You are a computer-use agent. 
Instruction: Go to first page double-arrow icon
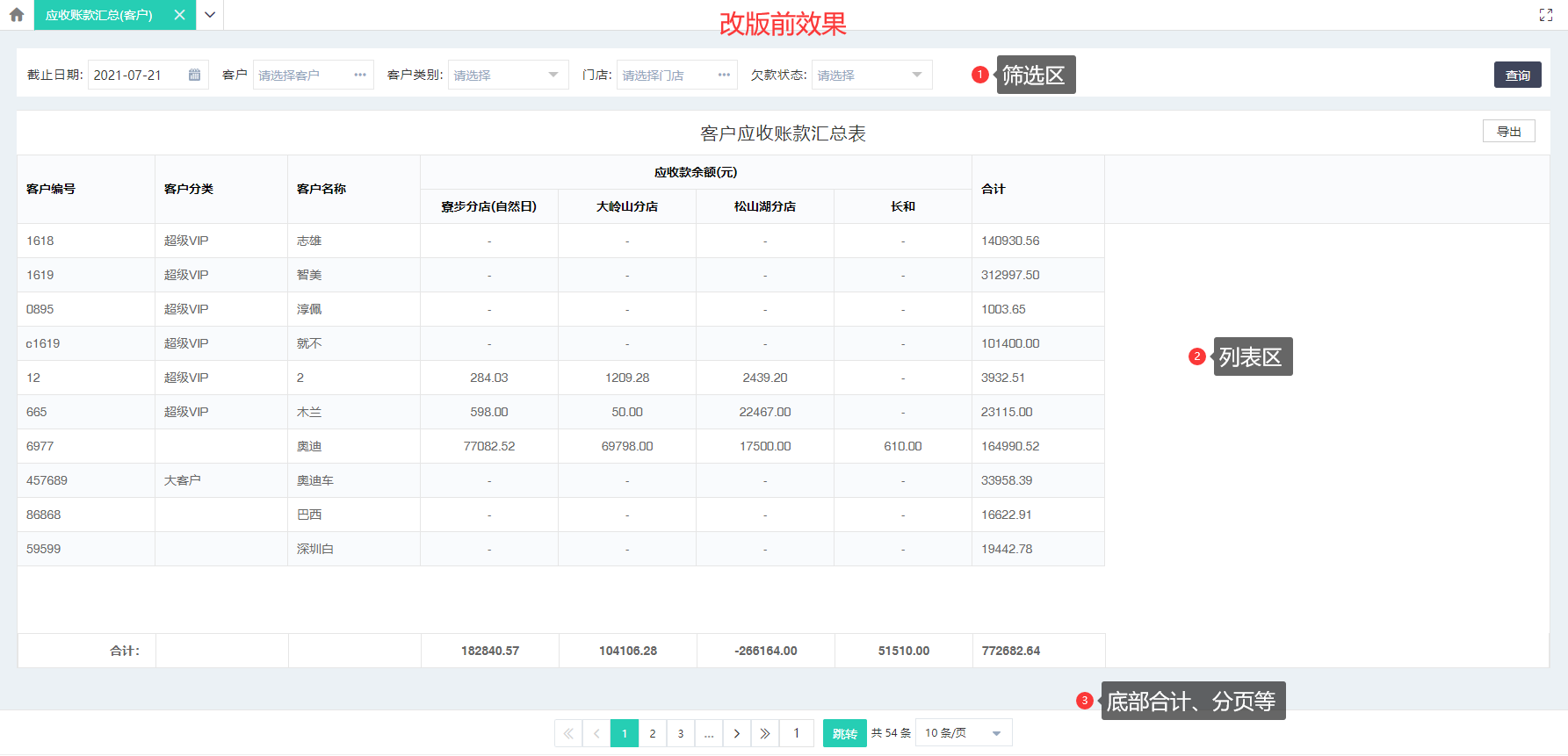(x=568, y=733)
